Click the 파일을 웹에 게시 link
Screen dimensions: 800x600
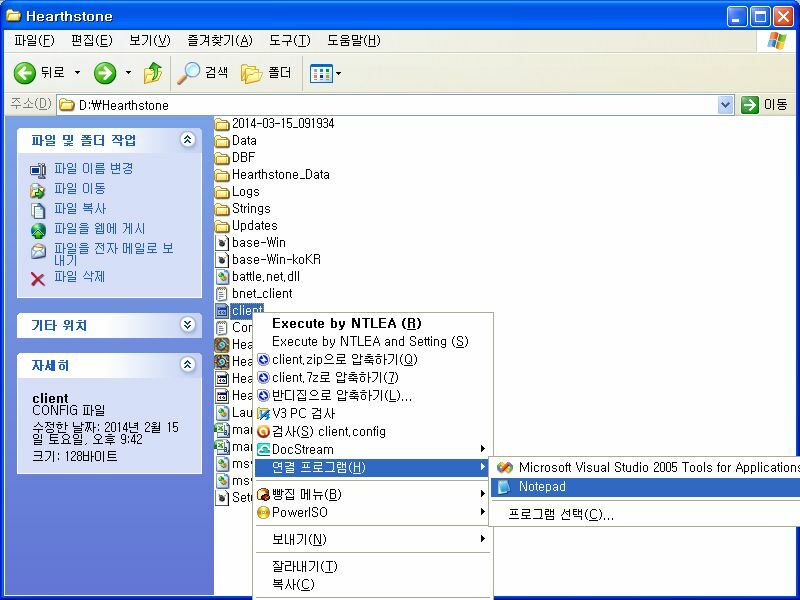[99, 229]
